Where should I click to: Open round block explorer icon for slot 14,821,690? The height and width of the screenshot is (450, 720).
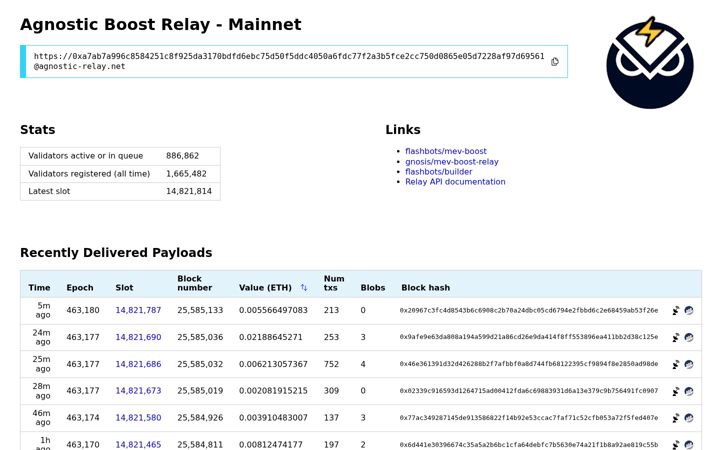click(689, 338)
